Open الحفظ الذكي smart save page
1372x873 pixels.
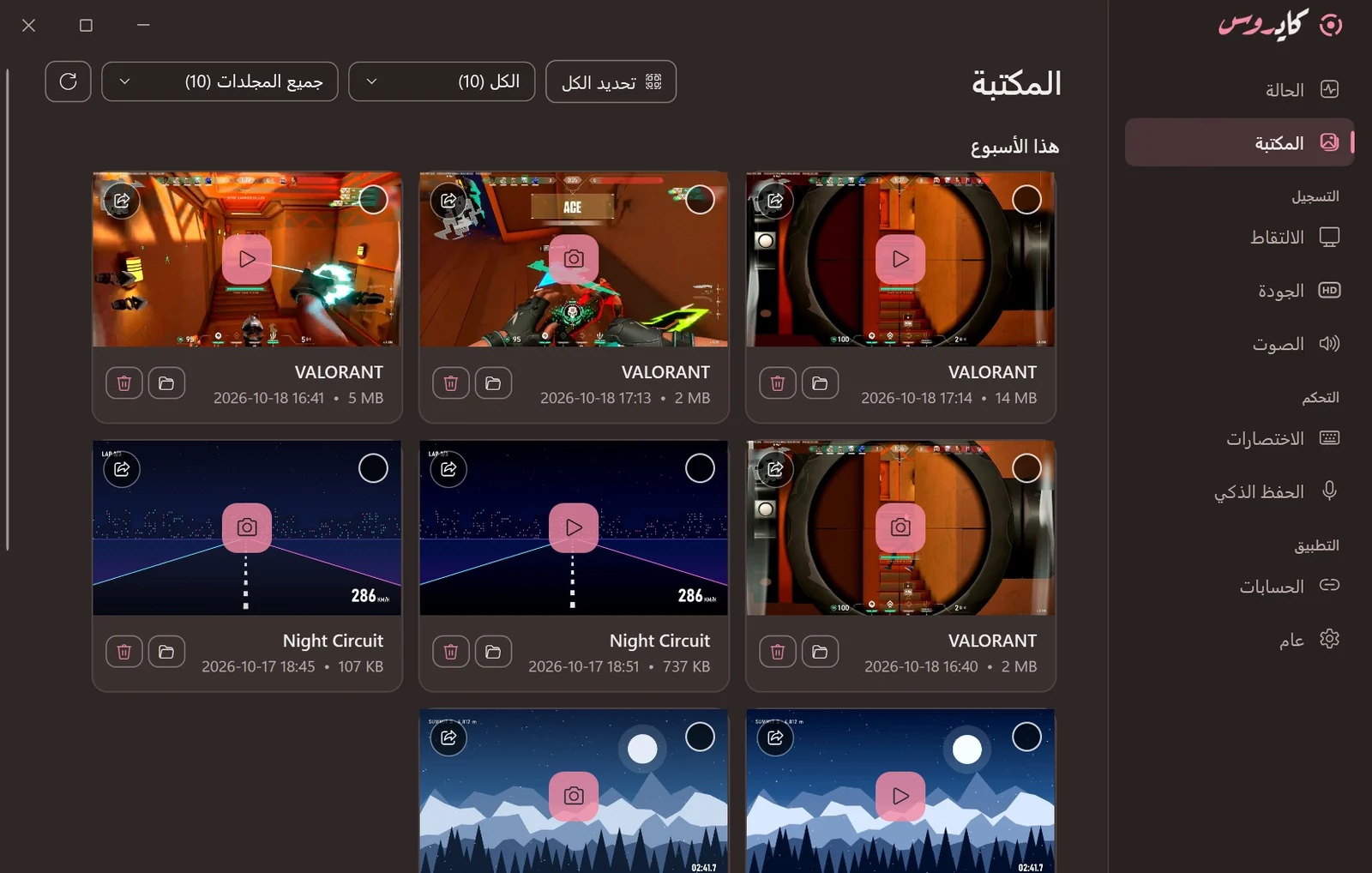pyautogui.click(x=1239, y=491)
